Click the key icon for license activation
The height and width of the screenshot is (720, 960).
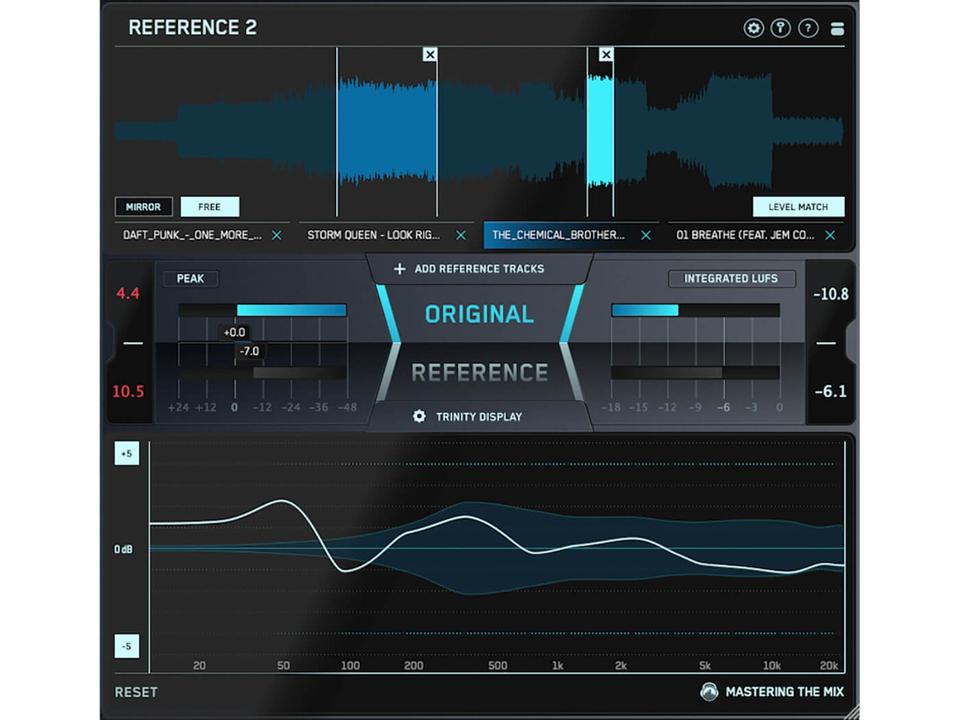(781, 28)
